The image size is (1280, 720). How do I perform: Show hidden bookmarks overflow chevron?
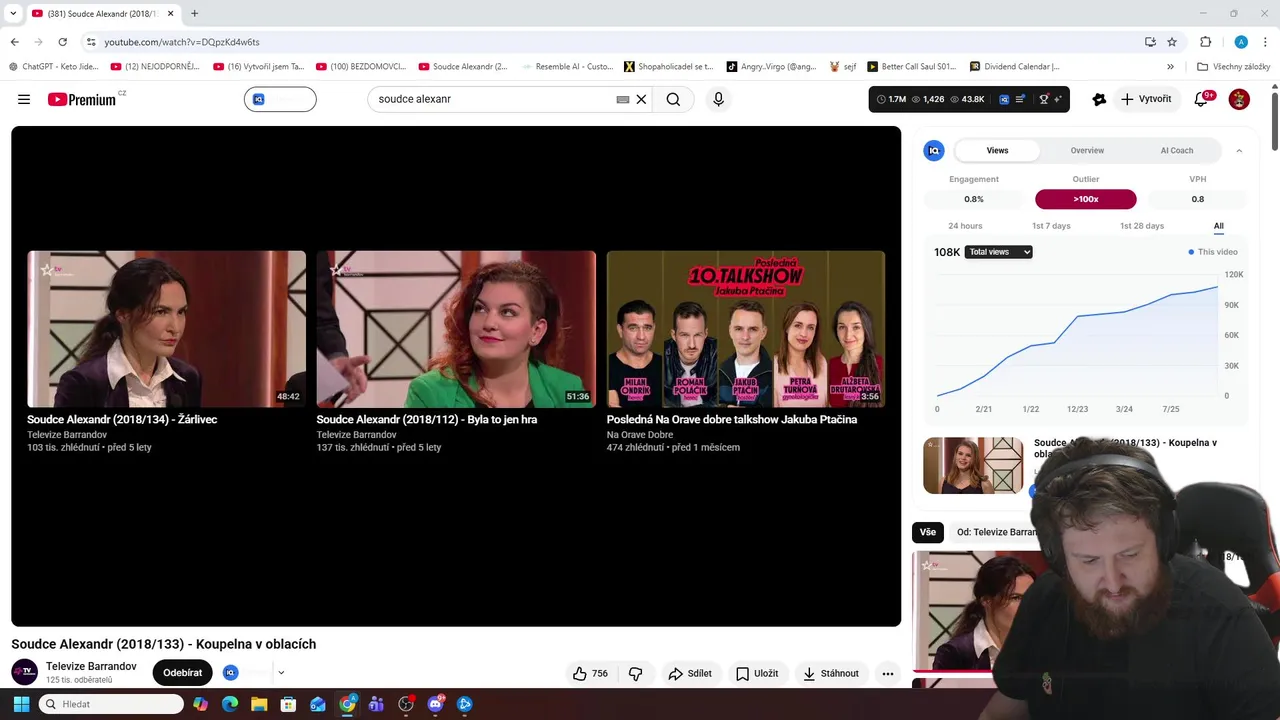click(x=1170, y=67)
